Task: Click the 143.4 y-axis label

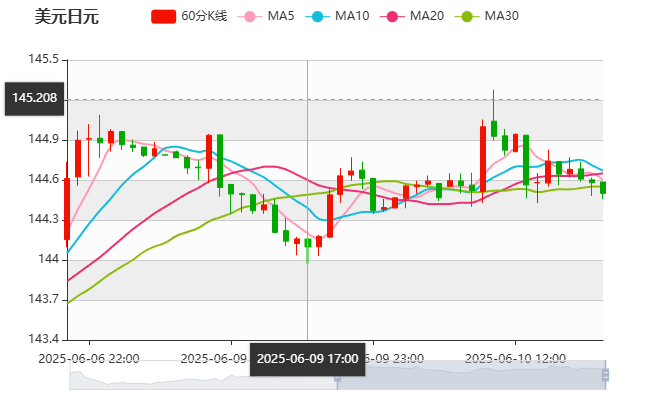Action: (44, 339)
